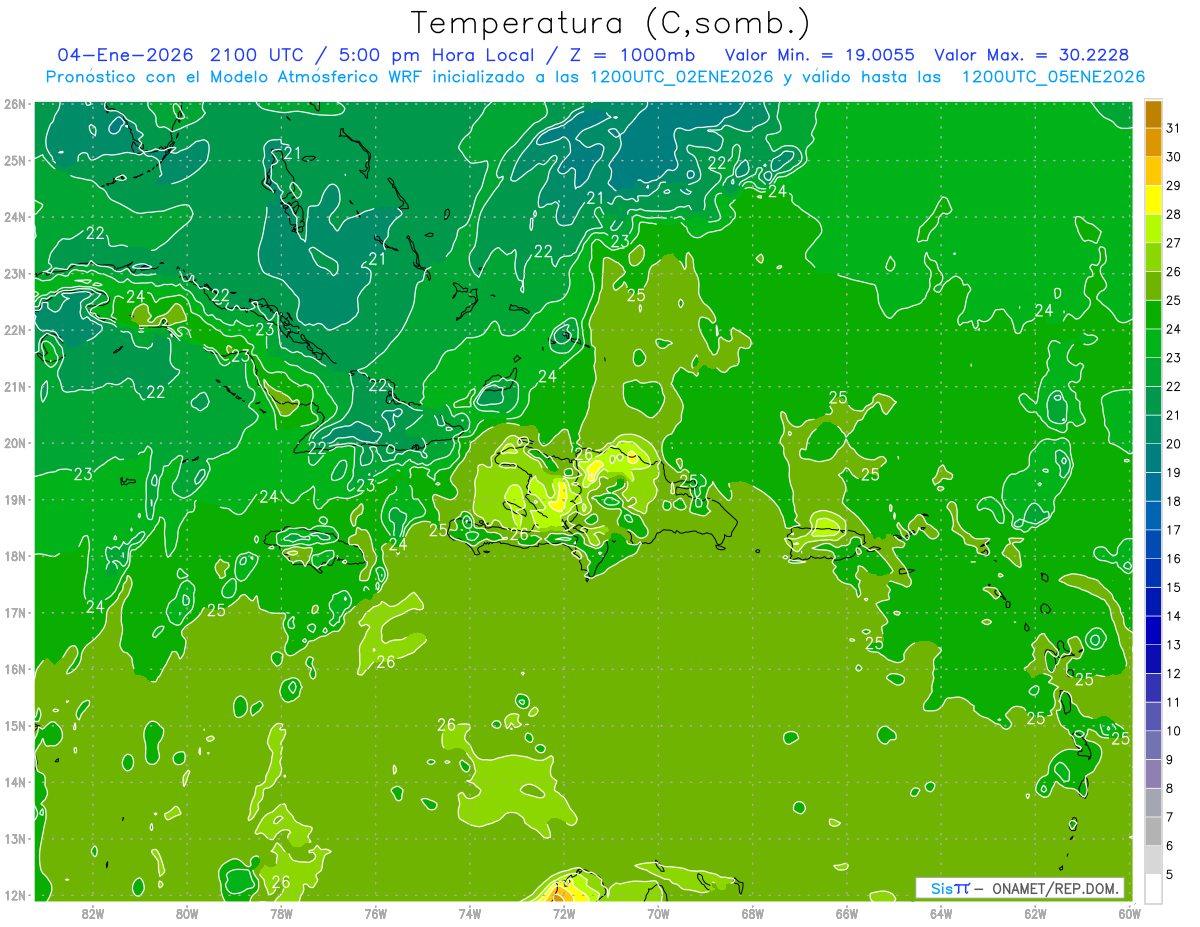Pick the brown-orange swatch at the legend top
Image resolution: width=1200 pixels, height=927 pixels.
pyautogui.click(x=1154, y=113)
